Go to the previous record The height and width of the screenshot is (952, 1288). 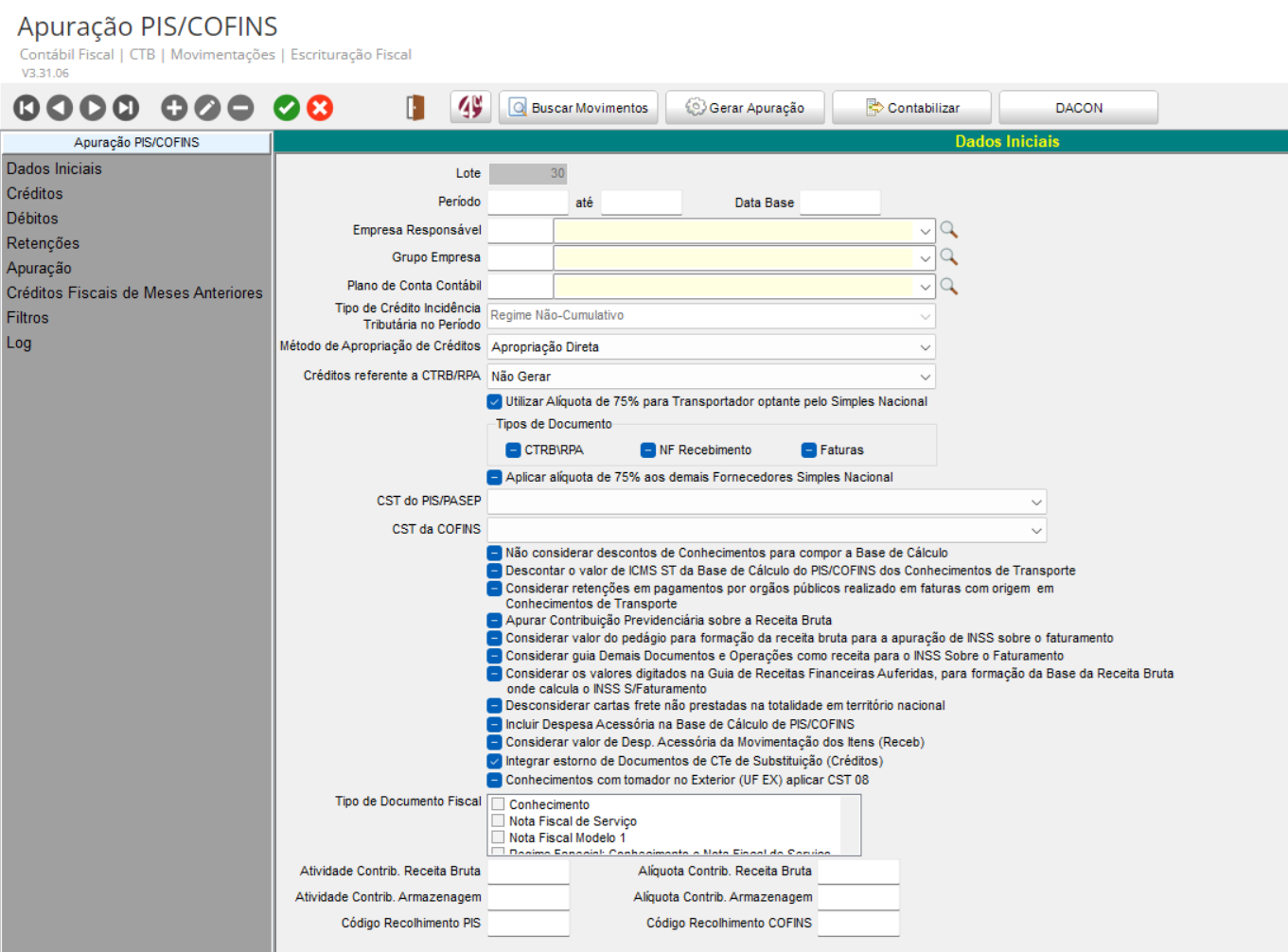(x=60, y=108)
